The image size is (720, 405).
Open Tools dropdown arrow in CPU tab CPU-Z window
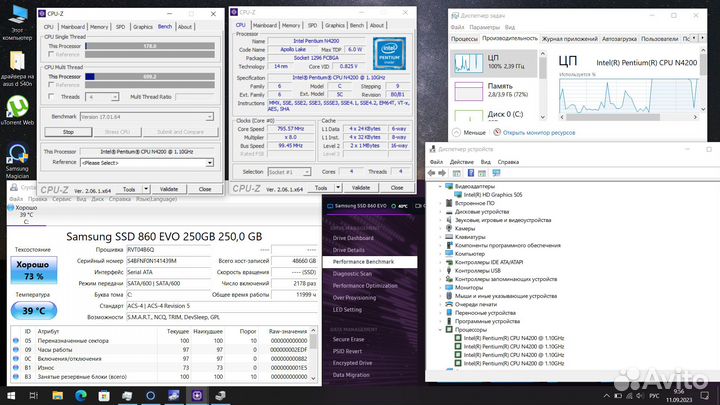(x=338, y=188)
